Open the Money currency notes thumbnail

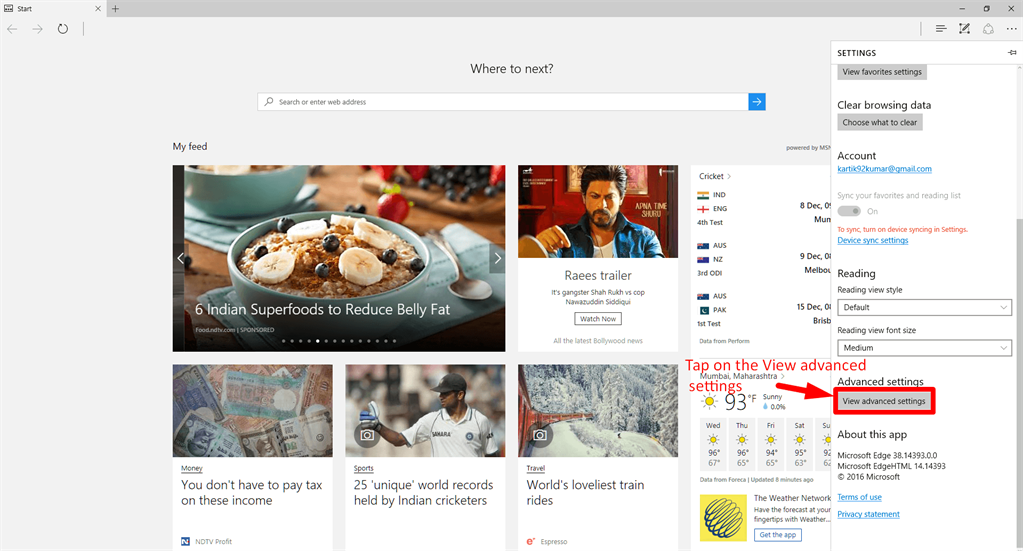(x=252, y=411)
